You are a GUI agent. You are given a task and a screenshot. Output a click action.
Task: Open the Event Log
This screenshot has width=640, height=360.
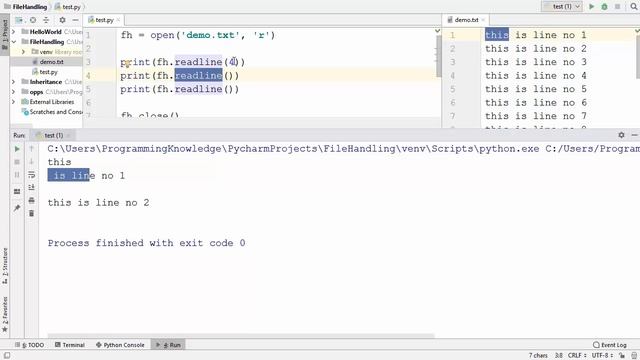coord(609,345)
